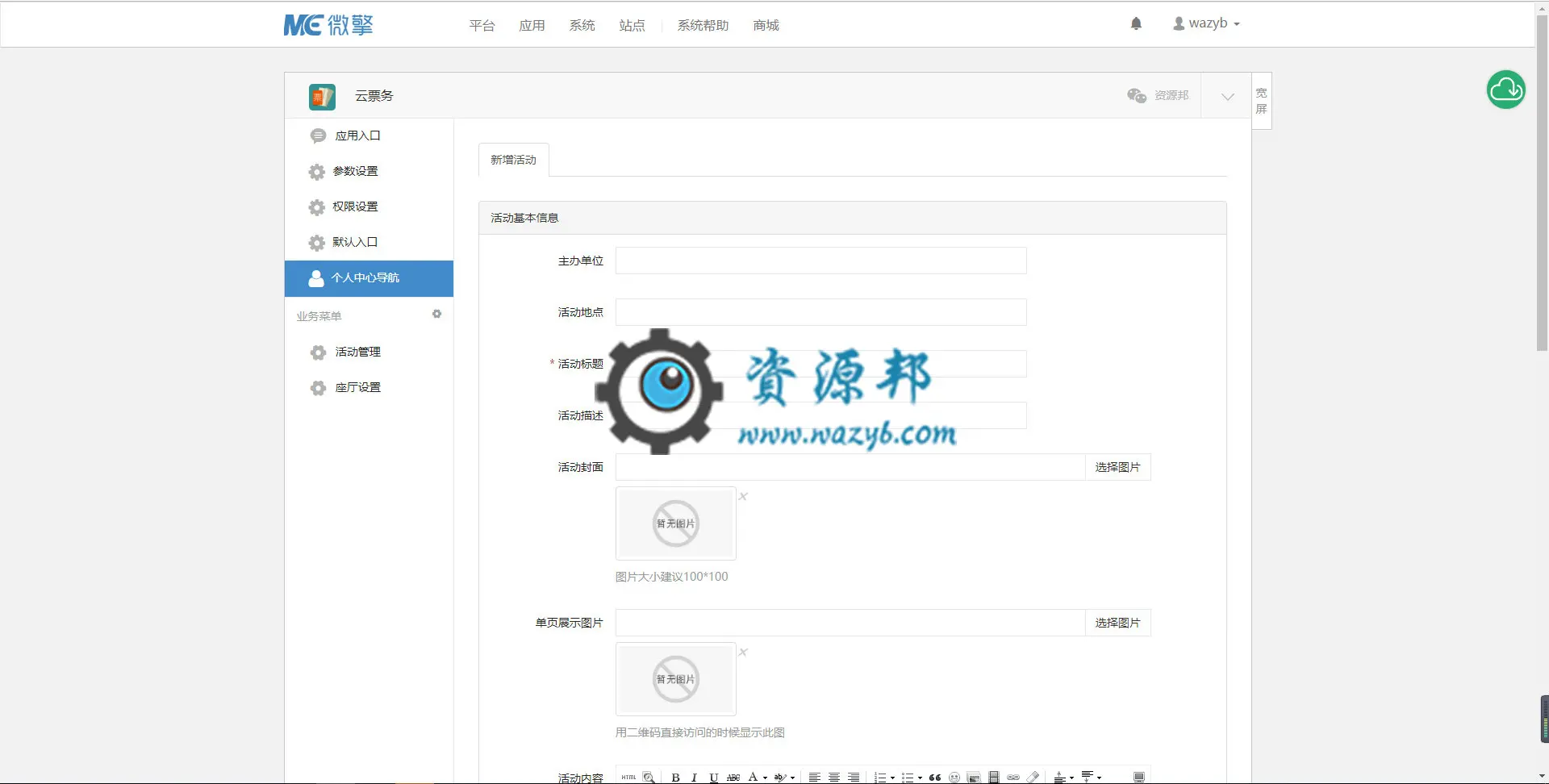Click the 单页展示图片 thumbnail placeholder
This screenshot has height=784, width=1549.
coord(675,679)
